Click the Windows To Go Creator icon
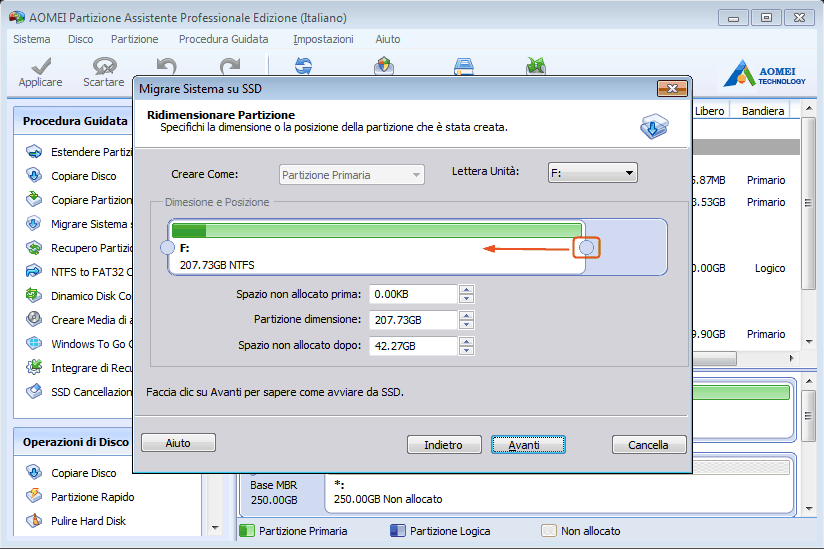 point(34,344)
